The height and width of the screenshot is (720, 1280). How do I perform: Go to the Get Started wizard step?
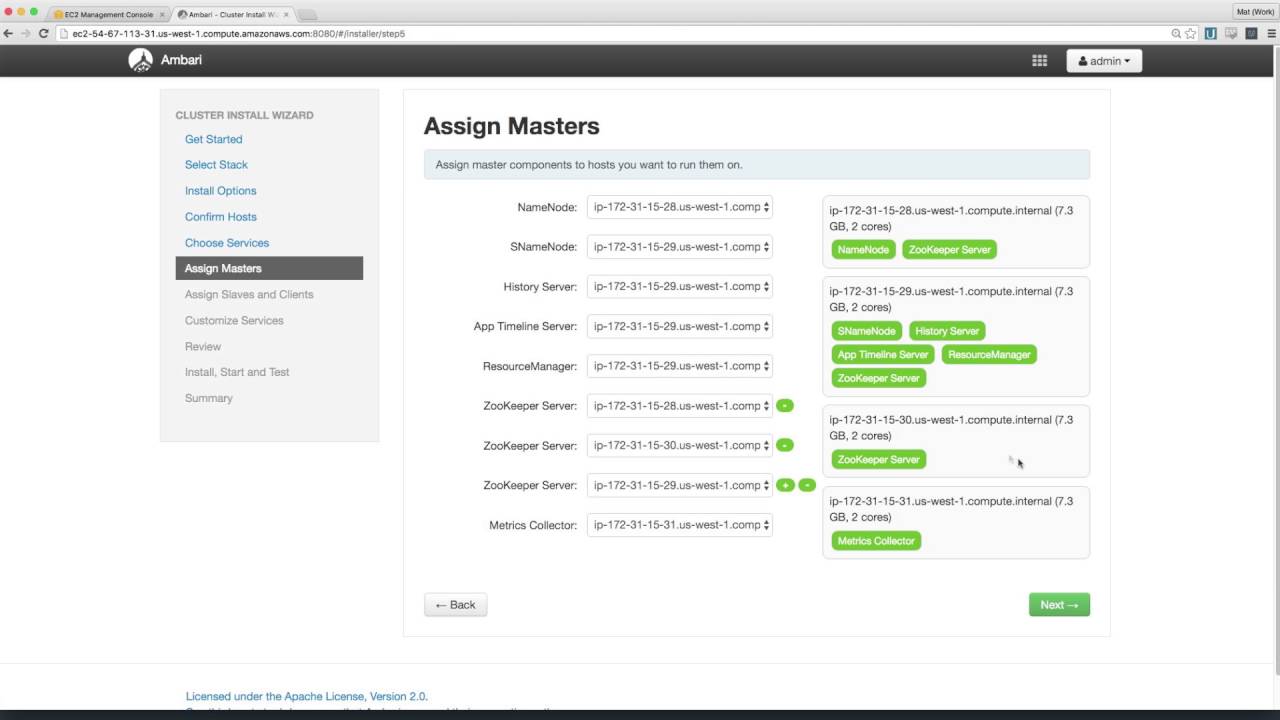213,139
